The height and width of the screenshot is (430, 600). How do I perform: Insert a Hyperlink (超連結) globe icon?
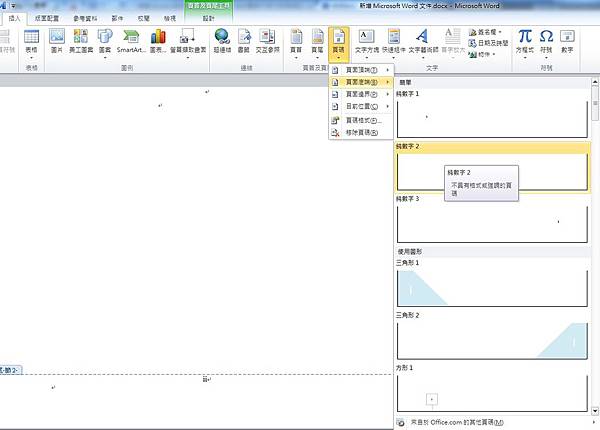click(x=222, y=41)
